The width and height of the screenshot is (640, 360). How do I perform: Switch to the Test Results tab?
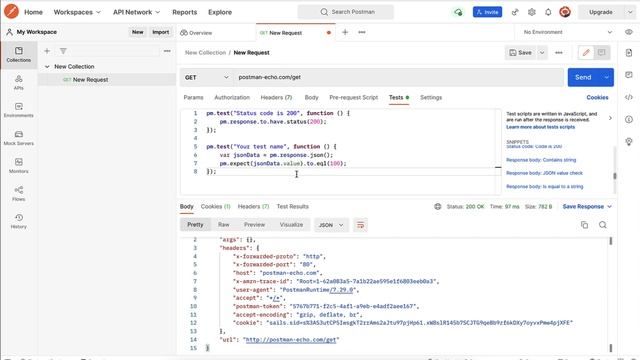tap(293, 207)
